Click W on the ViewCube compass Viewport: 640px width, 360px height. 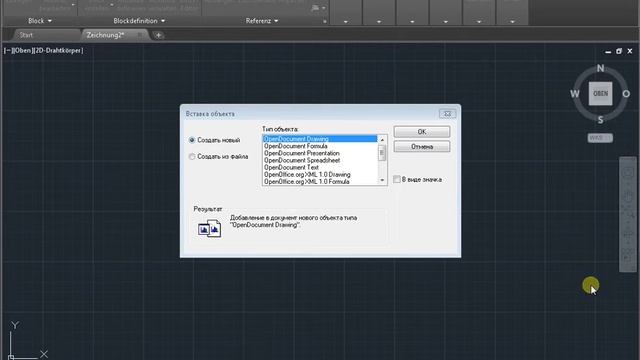(575, 94)
